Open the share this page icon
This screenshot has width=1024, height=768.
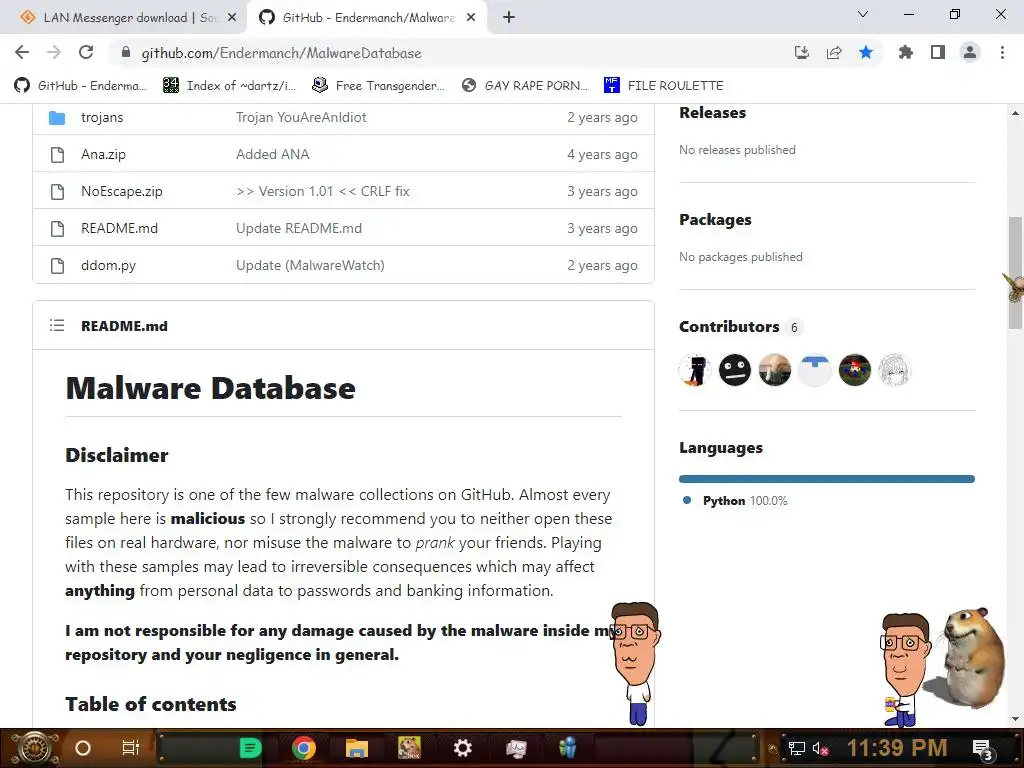pyautogui.click(x=834, y=52)
